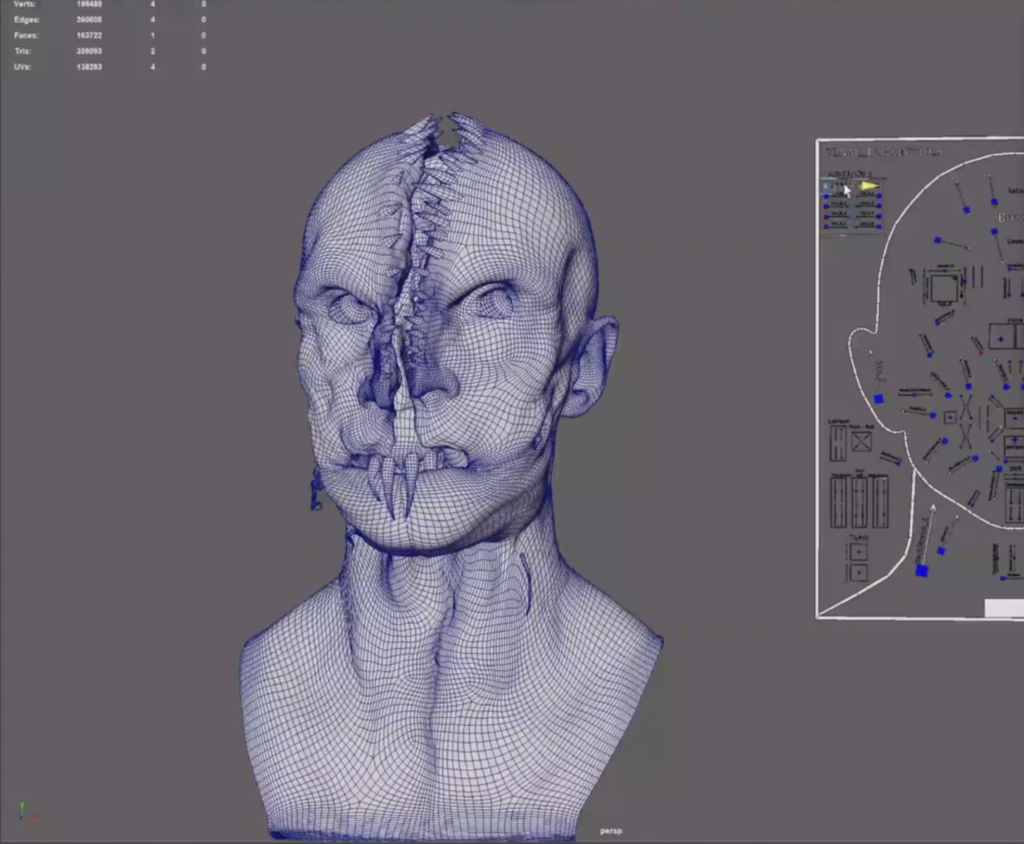Click the white rectangle at panel bottom
Image resolution: width=1024 pixels, height=844 pixels.
1003,608
